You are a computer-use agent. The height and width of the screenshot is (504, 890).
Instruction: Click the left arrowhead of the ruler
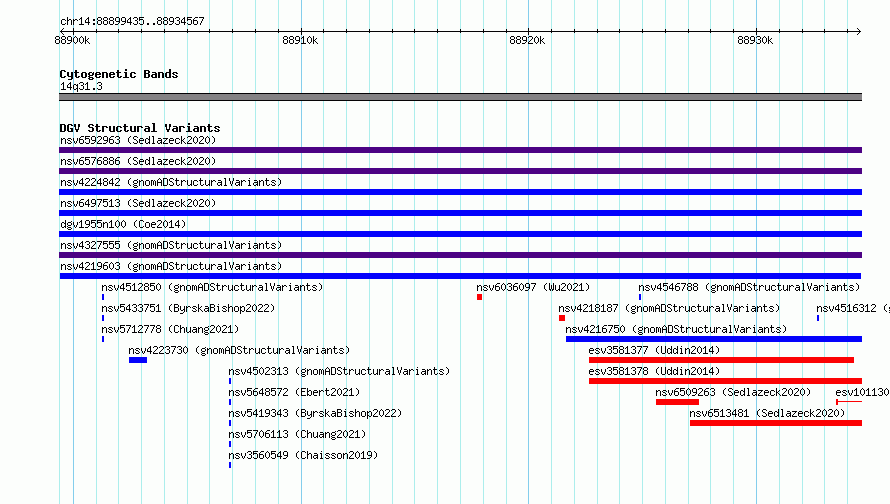pos(62,31)
